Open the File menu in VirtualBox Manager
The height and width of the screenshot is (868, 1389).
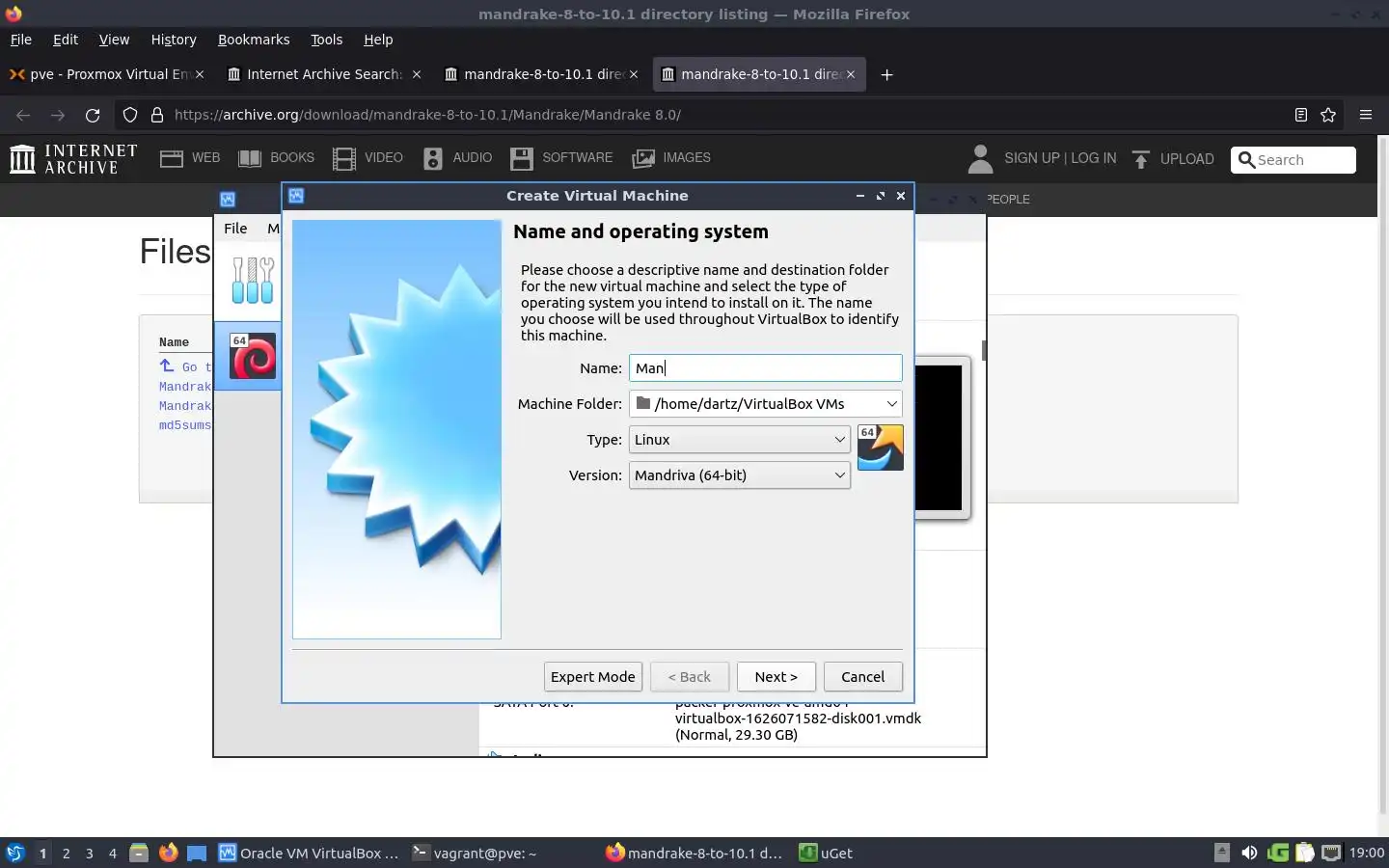coord(235,229)
